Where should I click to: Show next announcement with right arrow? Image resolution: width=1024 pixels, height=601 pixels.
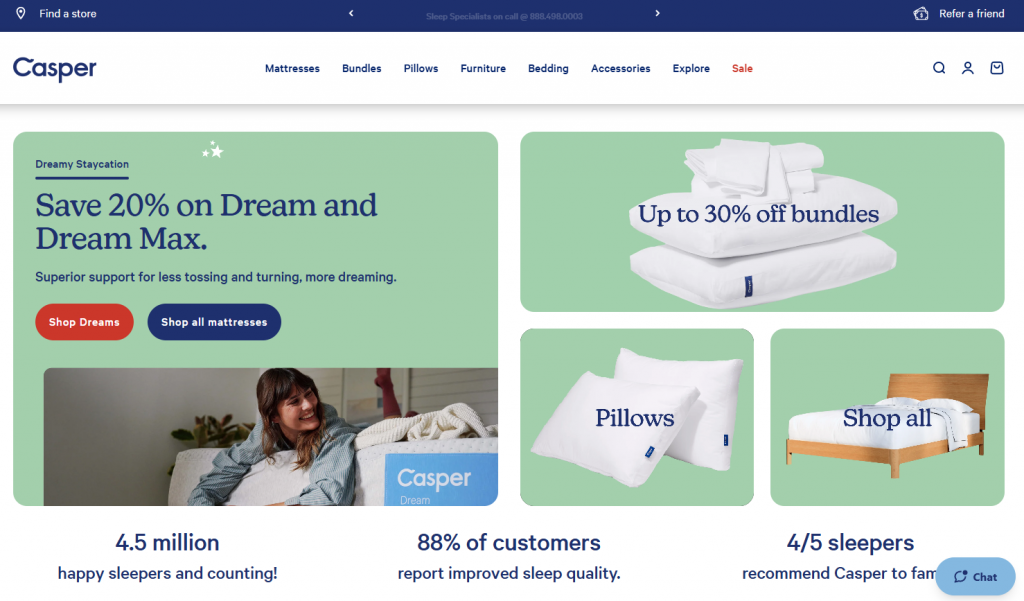pos(657,13)
